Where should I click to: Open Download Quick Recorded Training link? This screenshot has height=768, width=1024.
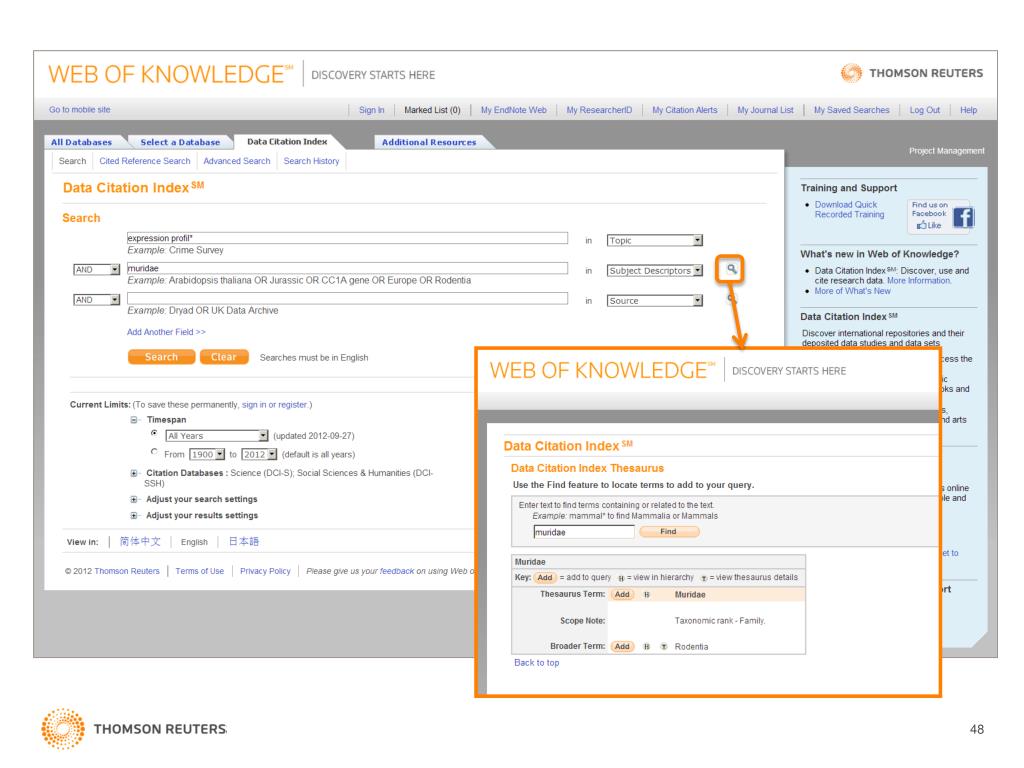click(x=849, y=210)
